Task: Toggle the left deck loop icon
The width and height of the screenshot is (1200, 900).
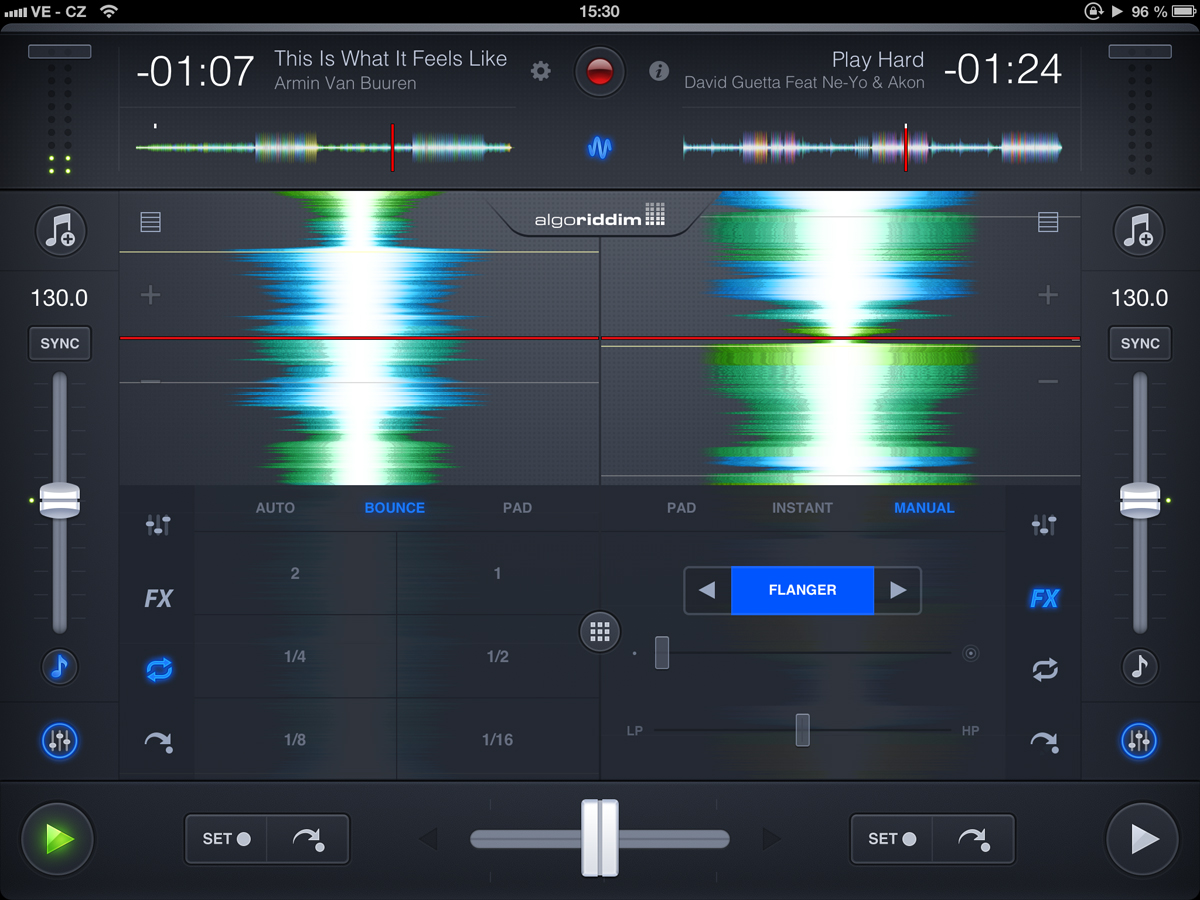Action: [x=159, y=670]
